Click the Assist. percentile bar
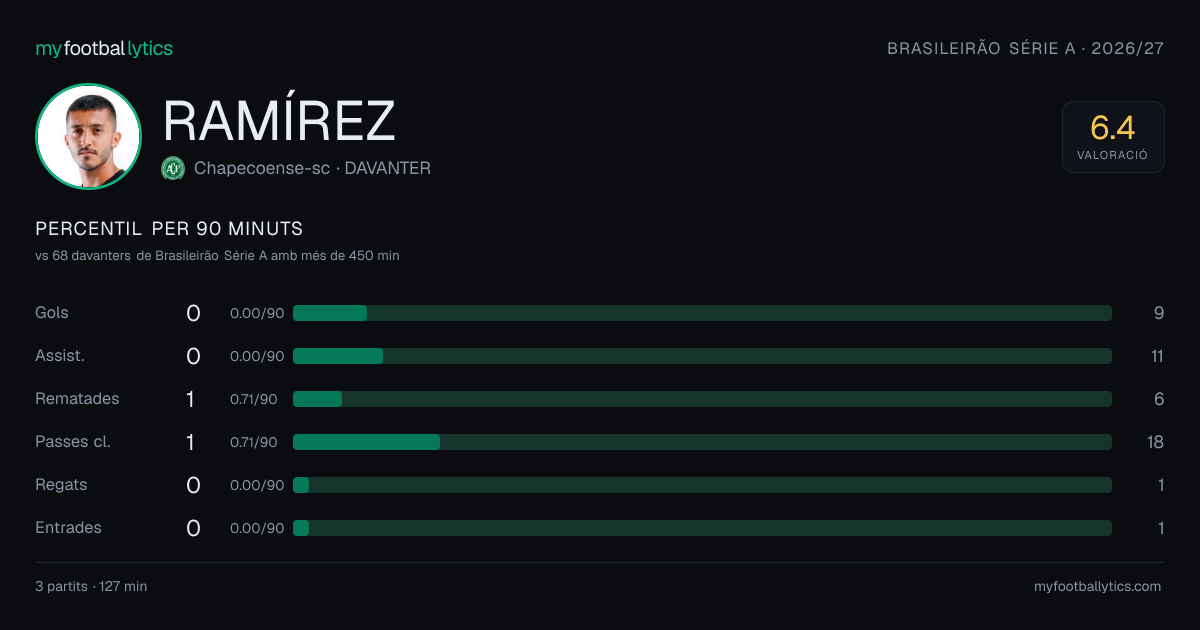The image size is (1200, 630). click(702, 356)
